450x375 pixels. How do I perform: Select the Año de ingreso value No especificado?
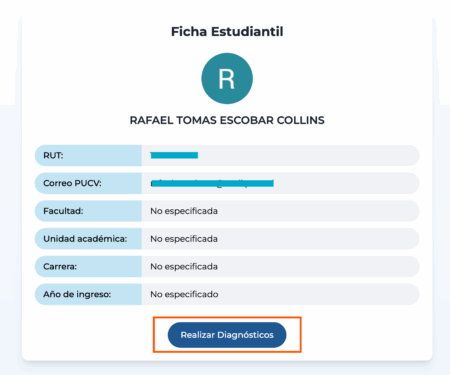[x=184, y=294]
